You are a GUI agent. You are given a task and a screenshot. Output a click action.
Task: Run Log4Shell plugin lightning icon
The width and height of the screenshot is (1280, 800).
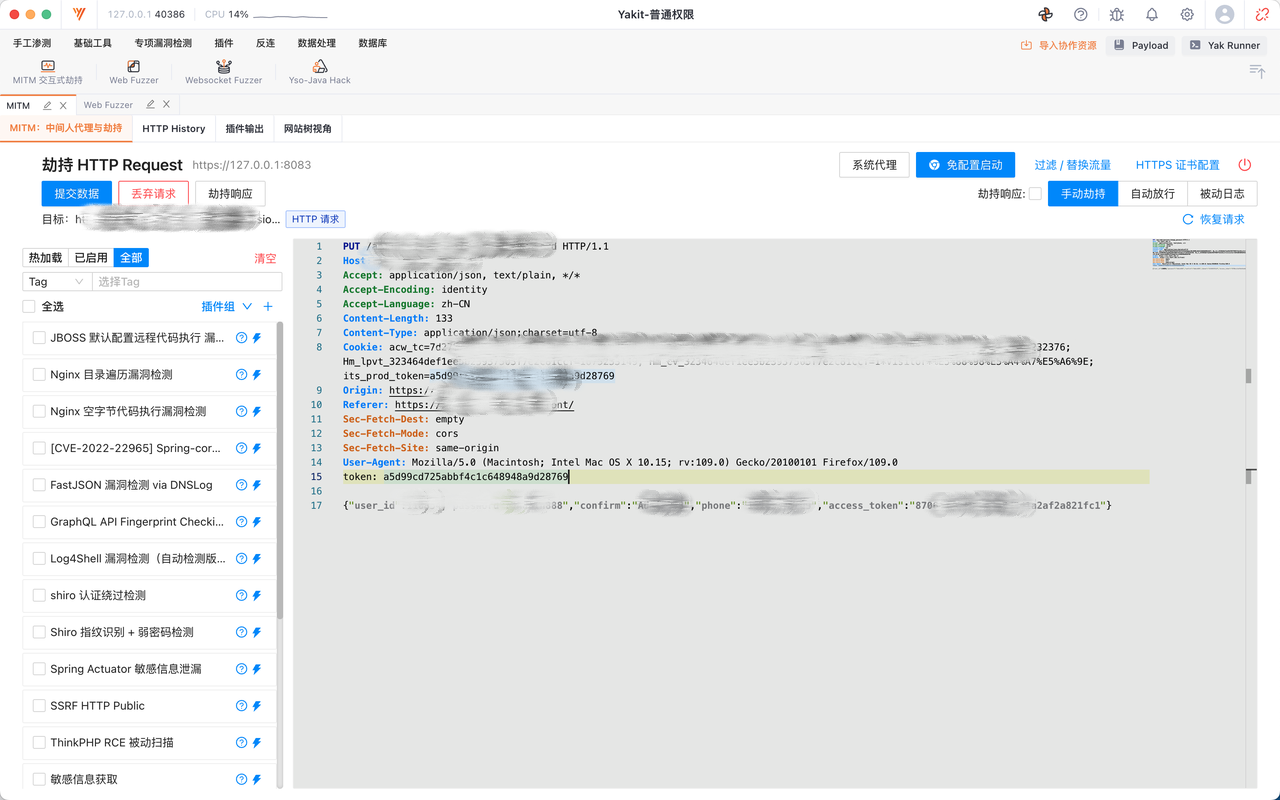pos(257,559)
